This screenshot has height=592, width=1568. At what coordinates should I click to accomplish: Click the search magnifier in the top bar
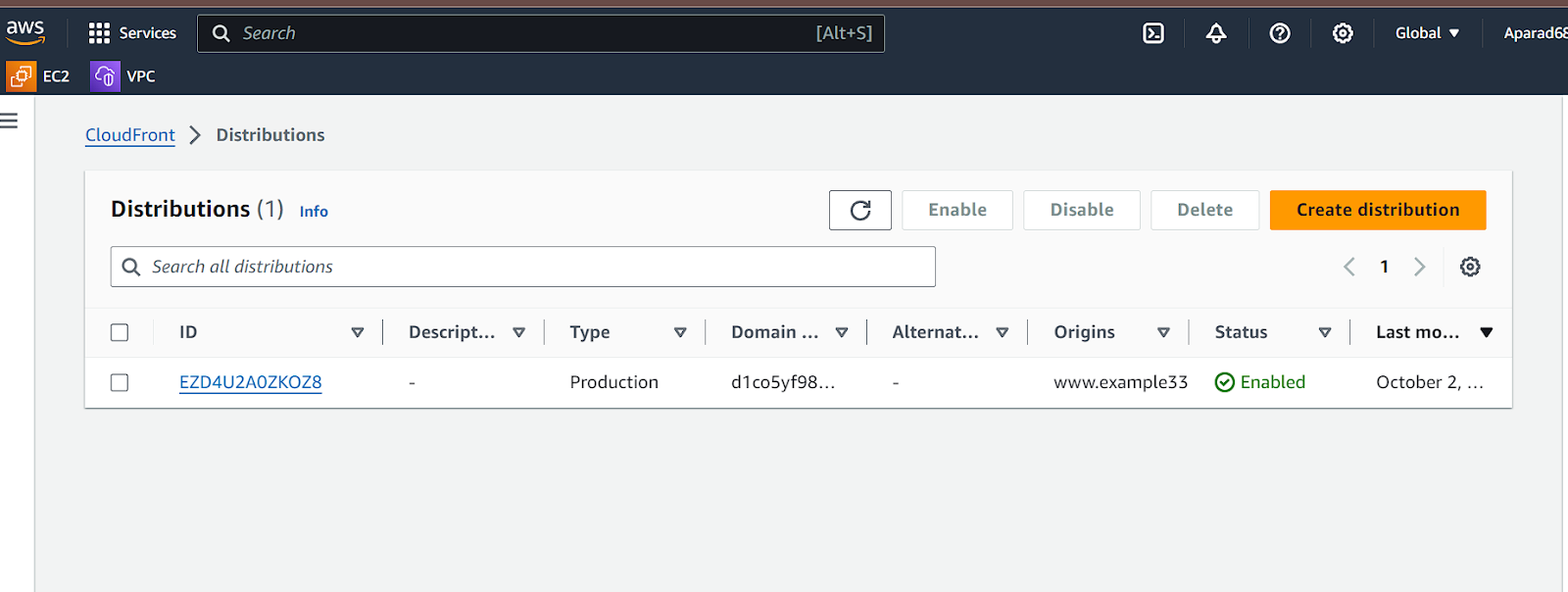click(221, 33)
